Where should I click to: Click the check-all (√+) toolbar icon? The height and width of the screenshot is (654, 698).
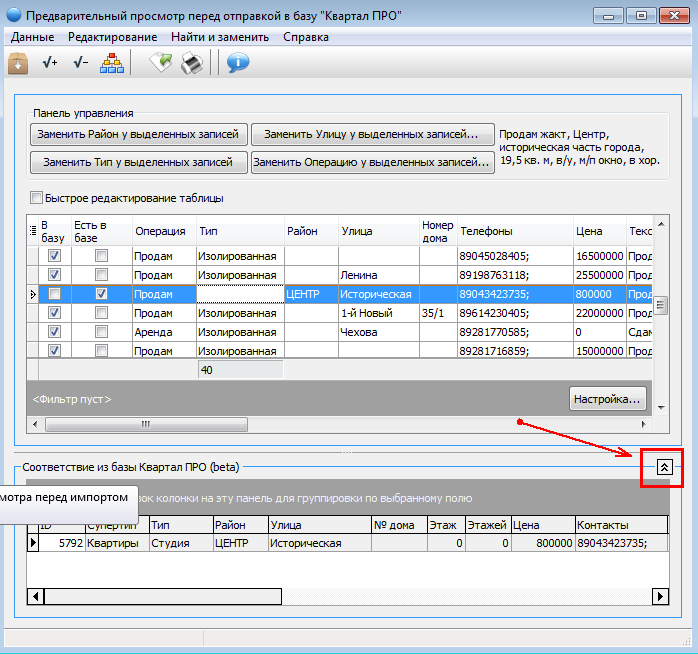click(50, 63)
